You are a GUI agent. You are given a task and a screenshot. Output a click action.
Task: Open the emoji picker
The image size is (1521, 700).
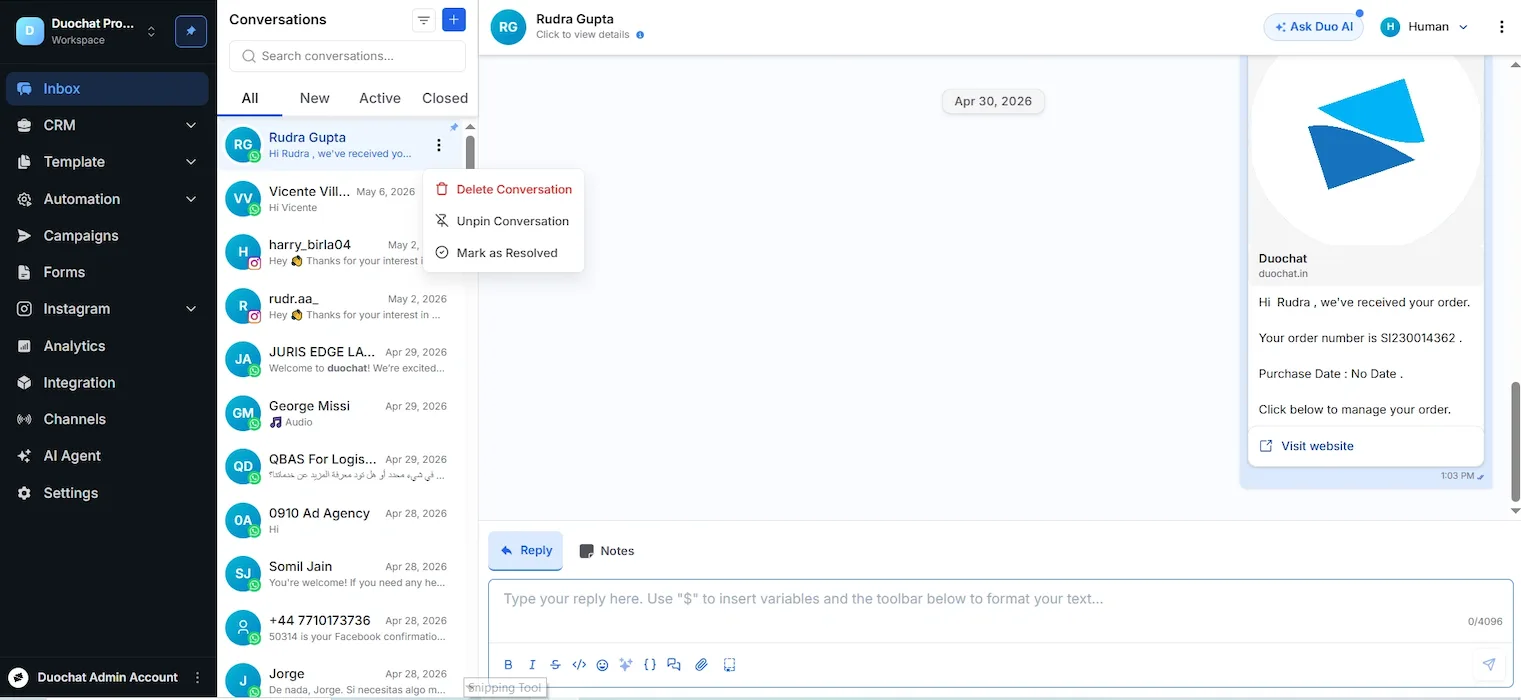(602, 665)
